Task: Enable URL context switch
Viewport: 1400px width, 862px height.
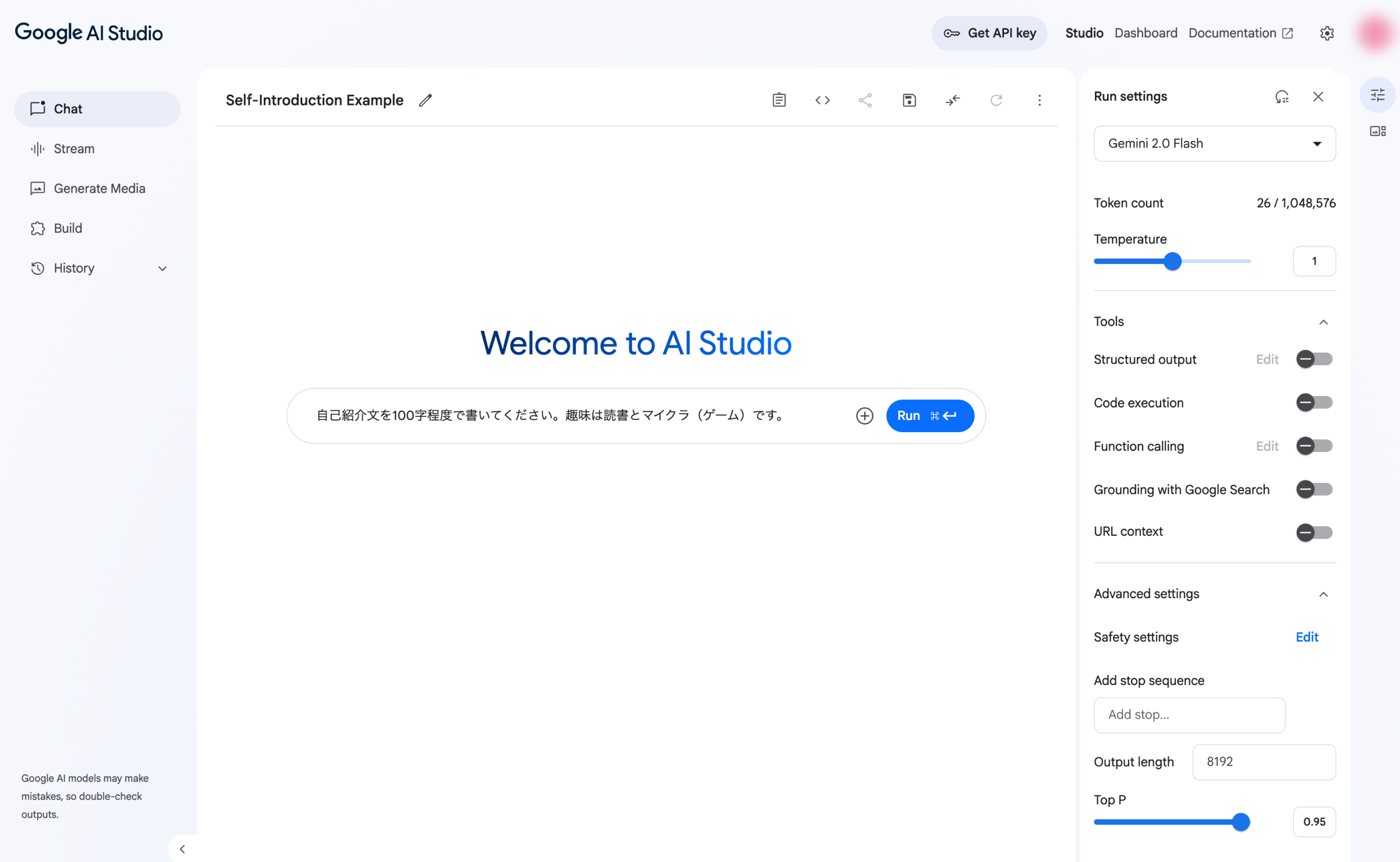Action: [1314, 532]
